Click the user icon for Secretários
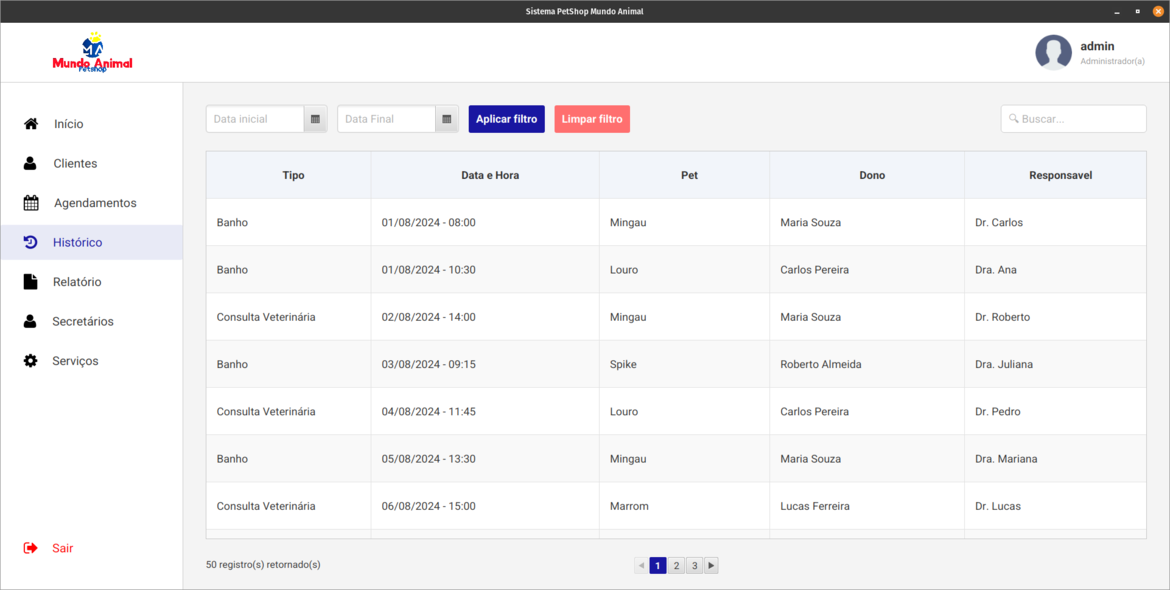1170x590 pixels. (x=30, y=321)
